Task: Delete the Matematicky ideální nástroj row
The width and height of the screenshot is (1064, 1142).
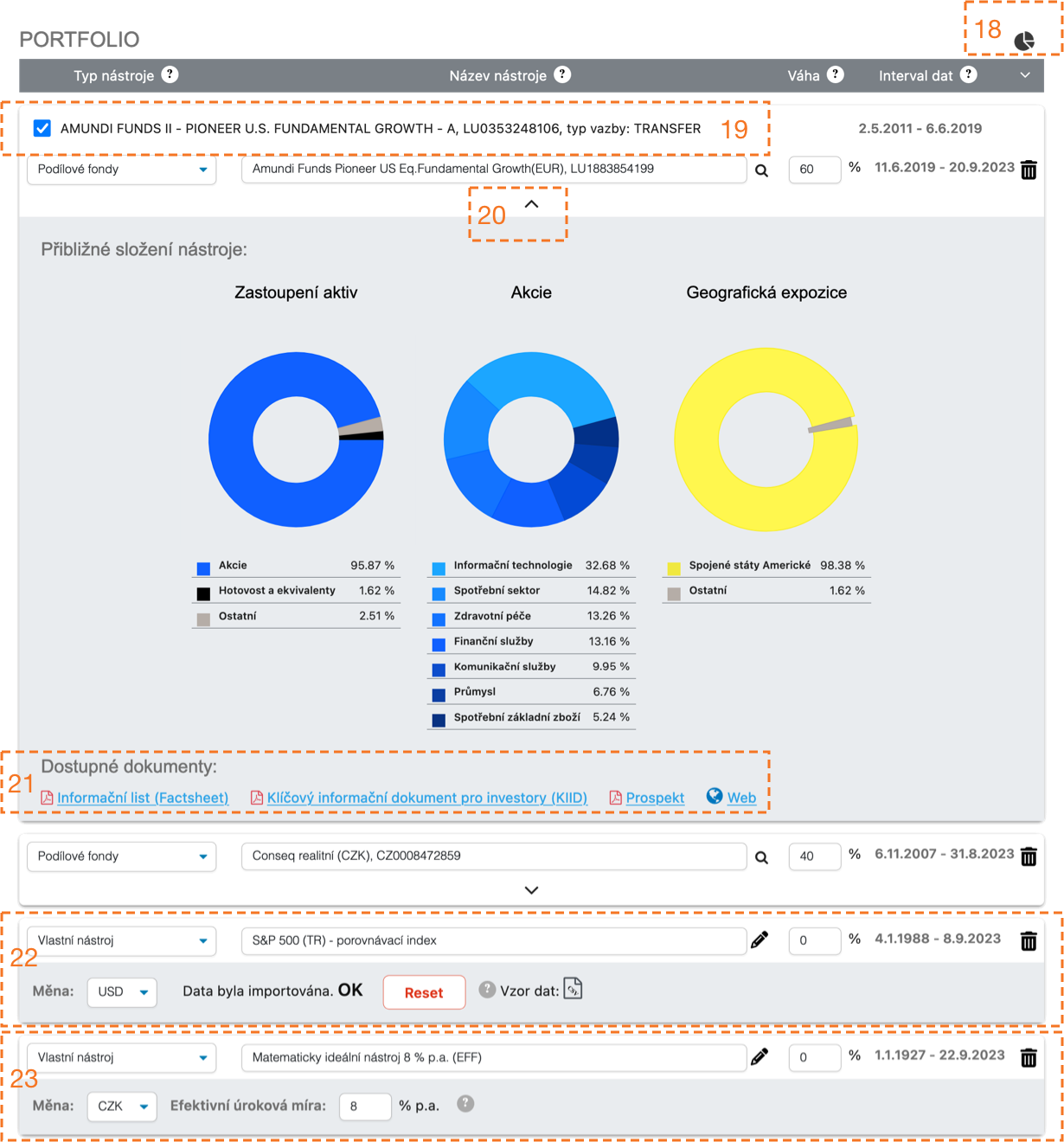Action: pyautogui.click(x=1029, y=1057)
